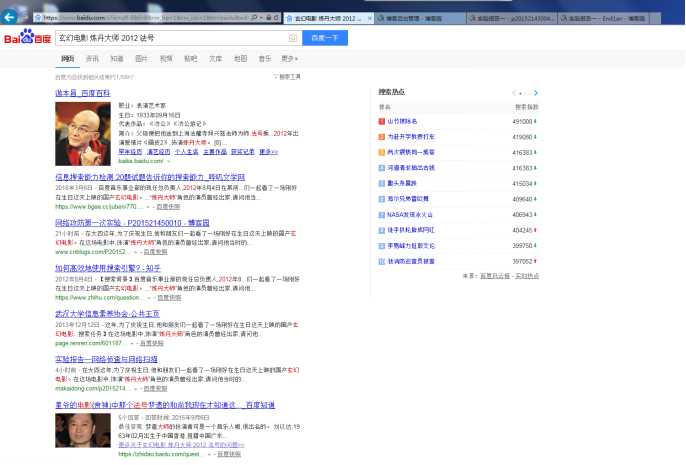686x465 pixels.
Task: Open the 演艺经历 sub-link
Action: (158, 152)
